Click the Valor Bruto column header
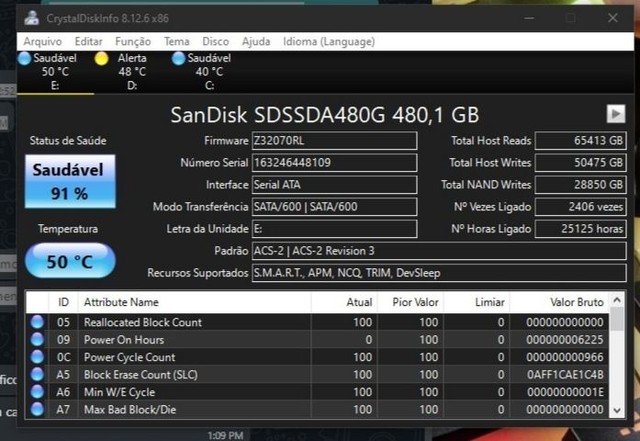This screenshot has height=441, width=640. point(559,302)
